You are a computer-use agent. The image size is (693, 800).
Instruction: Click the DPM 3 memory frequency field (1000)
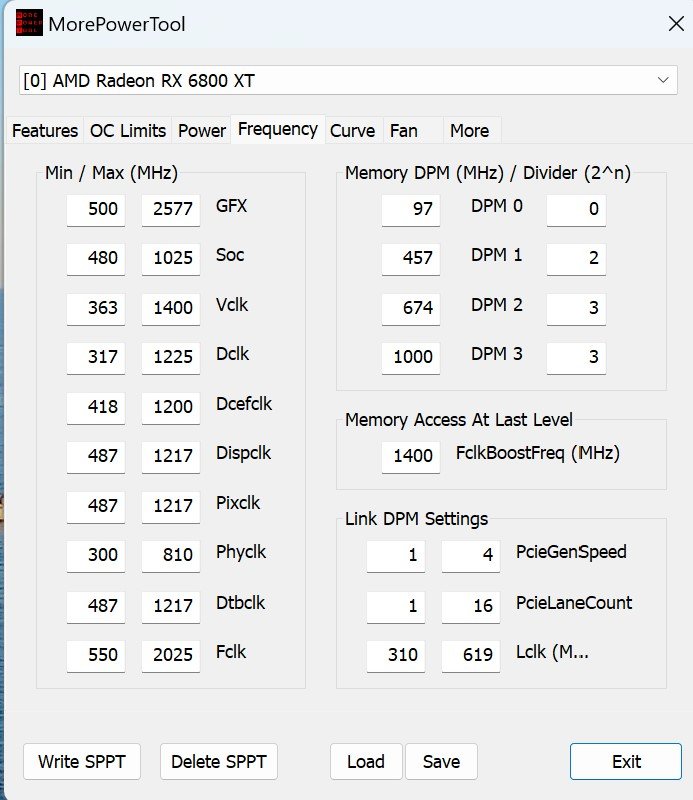click(x=411, y=357)
